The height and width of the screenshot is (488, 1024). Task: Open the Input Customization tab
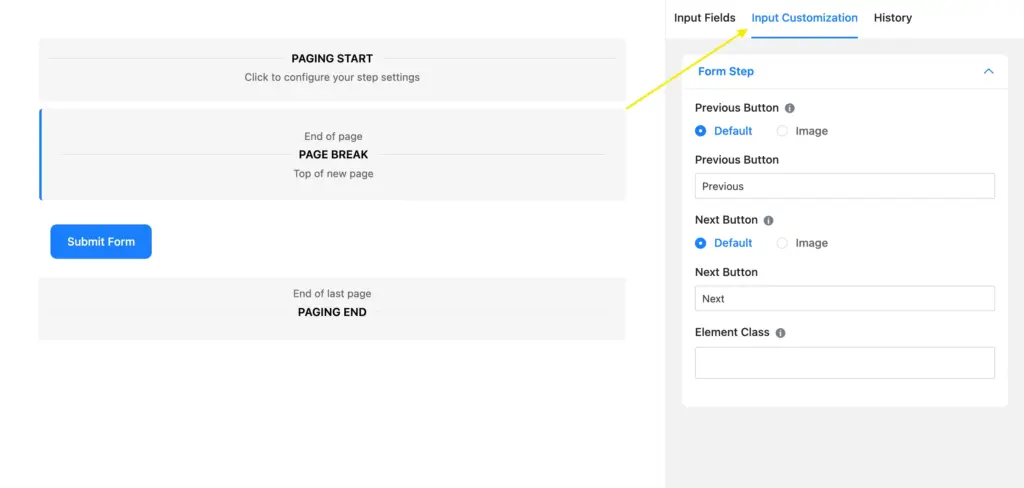[x=804, y=18]
